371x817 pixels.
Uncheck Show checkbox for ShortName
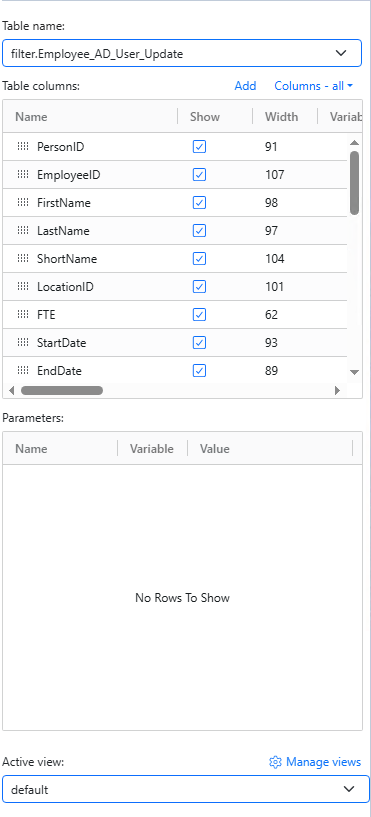point(200,259)
